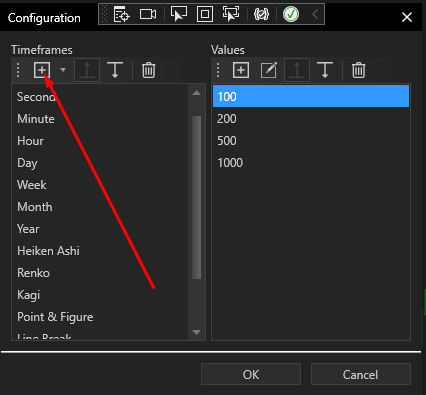Select the Point & Figure timeframe
Viewport: 426px width, 395px height.
point(100,317)
